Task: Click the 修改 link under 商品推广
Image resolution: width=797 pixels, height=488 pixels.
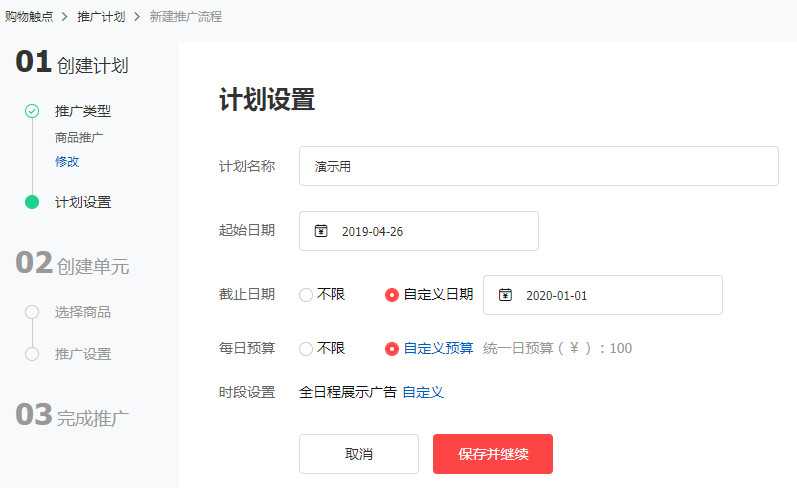Action: (67, 161)
